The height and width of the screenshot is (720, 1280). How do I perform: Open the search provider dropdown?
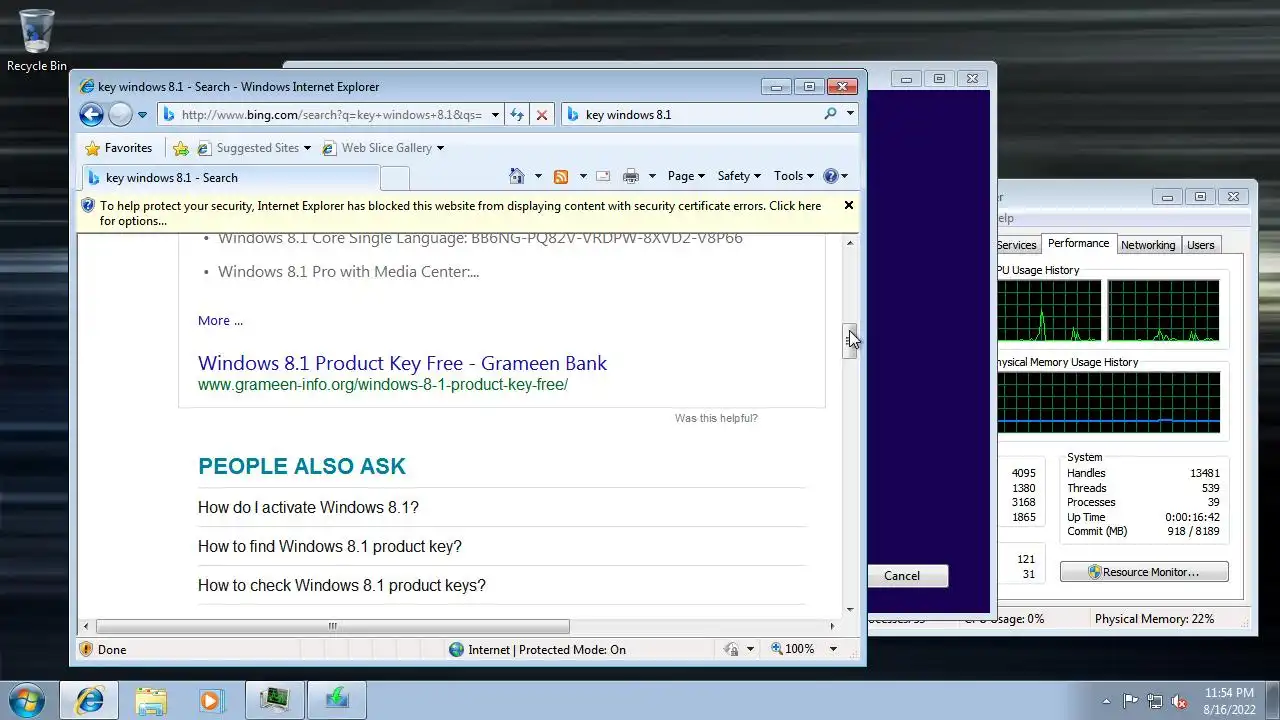tap(851, 114)
